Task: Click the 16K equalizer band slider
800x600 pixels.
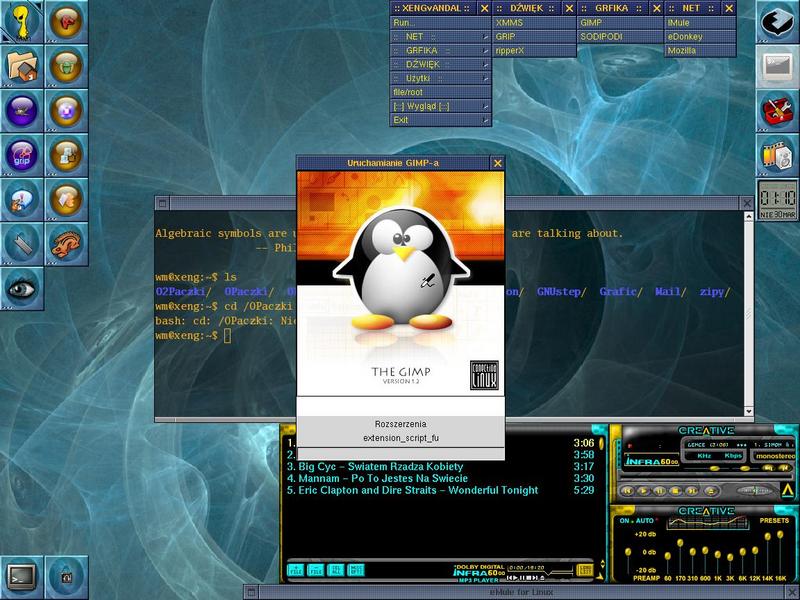Action: [780, 535]
